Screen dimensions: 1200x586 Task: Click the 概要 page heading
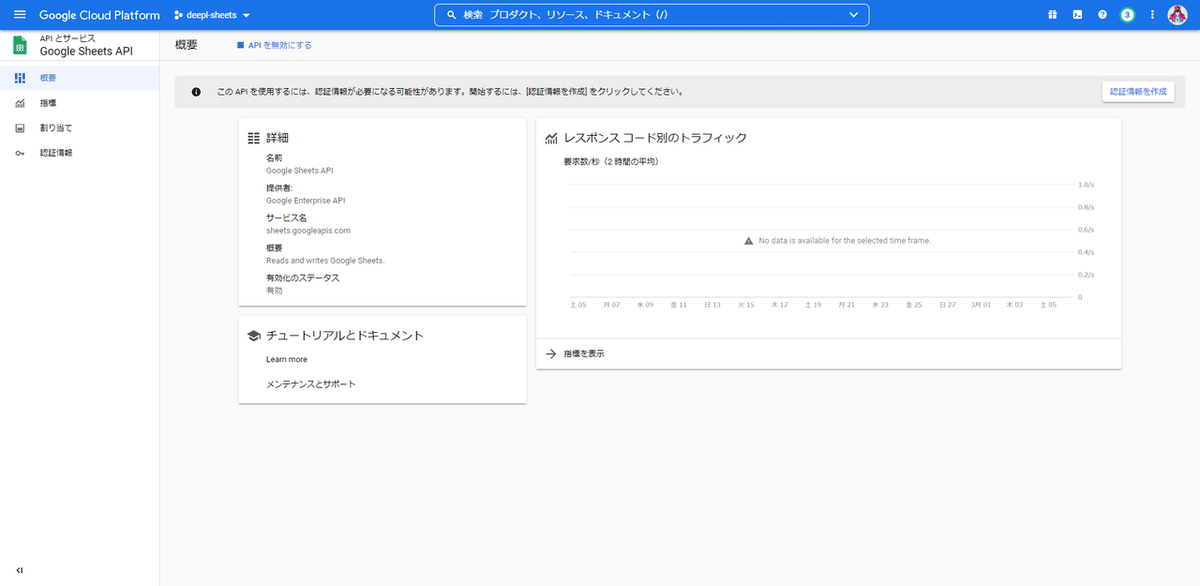(187, 45)
